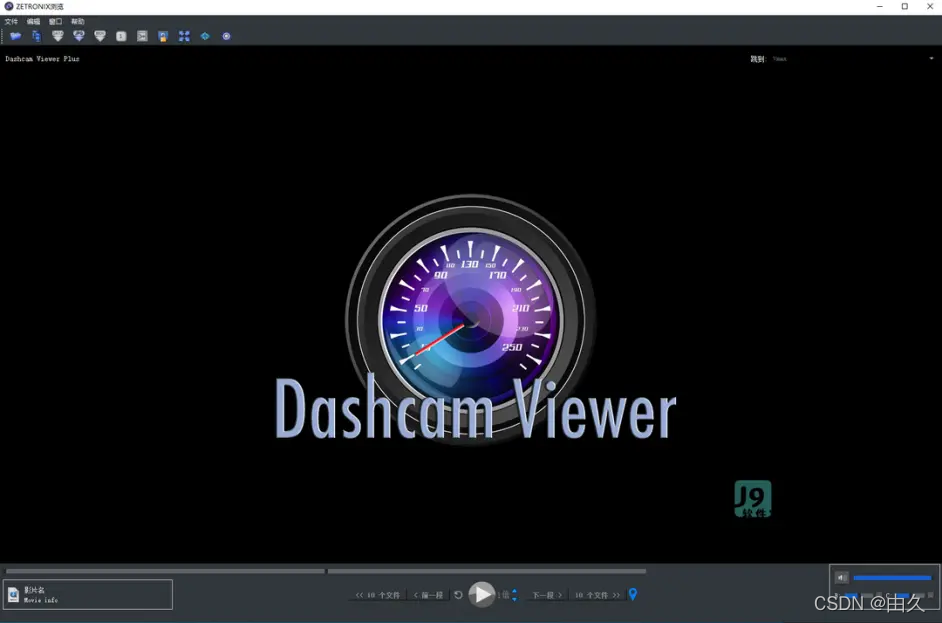
Task: Click the left playback progress bar
Action: click(165, 571)
